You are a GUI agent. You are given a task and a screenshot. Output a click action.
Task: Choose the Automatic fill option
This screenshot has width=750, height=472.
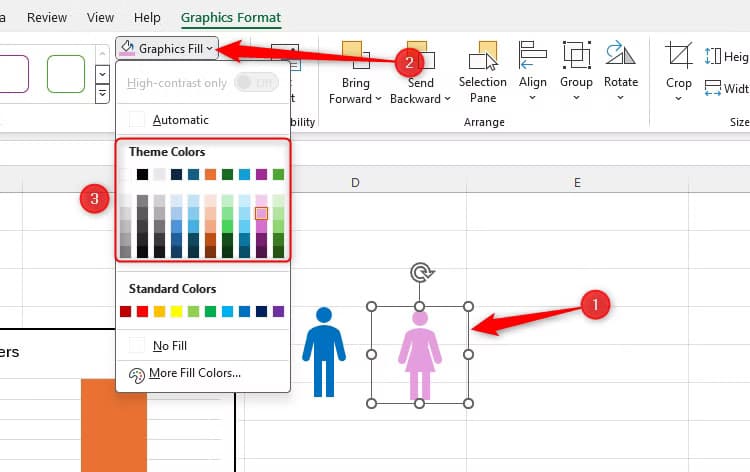(203, 120)
